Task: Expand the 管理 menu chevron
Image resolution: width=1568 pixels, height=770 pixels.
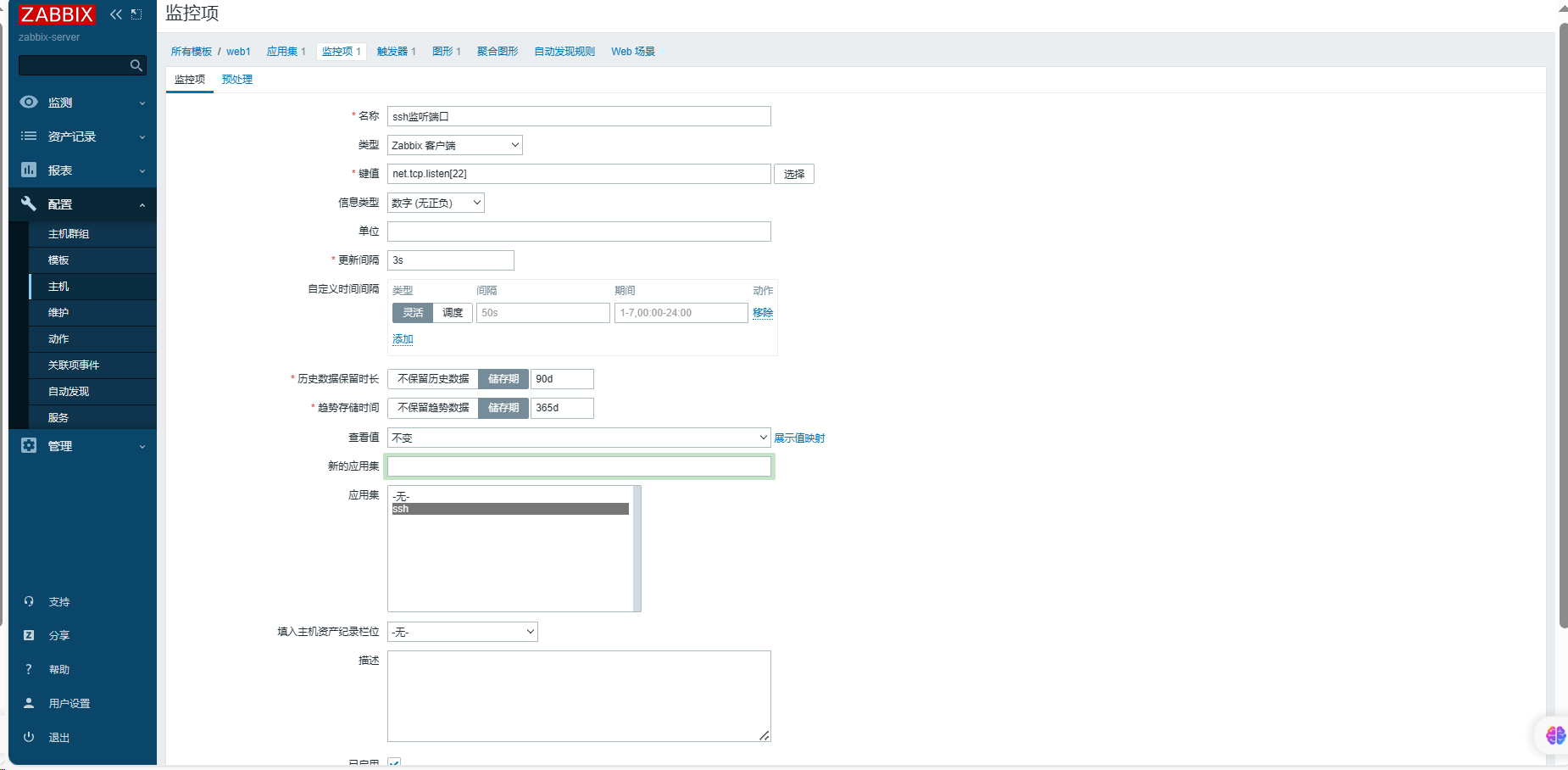Action: click(142, 447)
